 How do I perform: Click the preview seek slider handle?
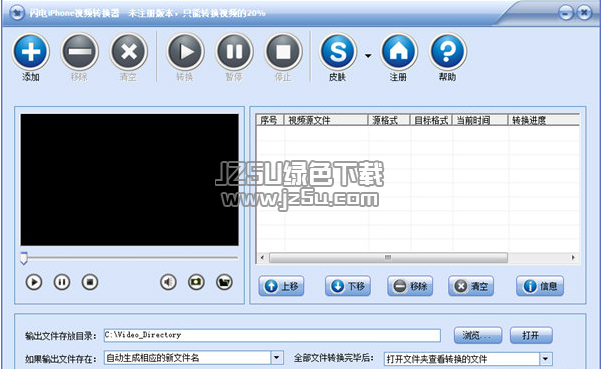(x=24, y=258)
